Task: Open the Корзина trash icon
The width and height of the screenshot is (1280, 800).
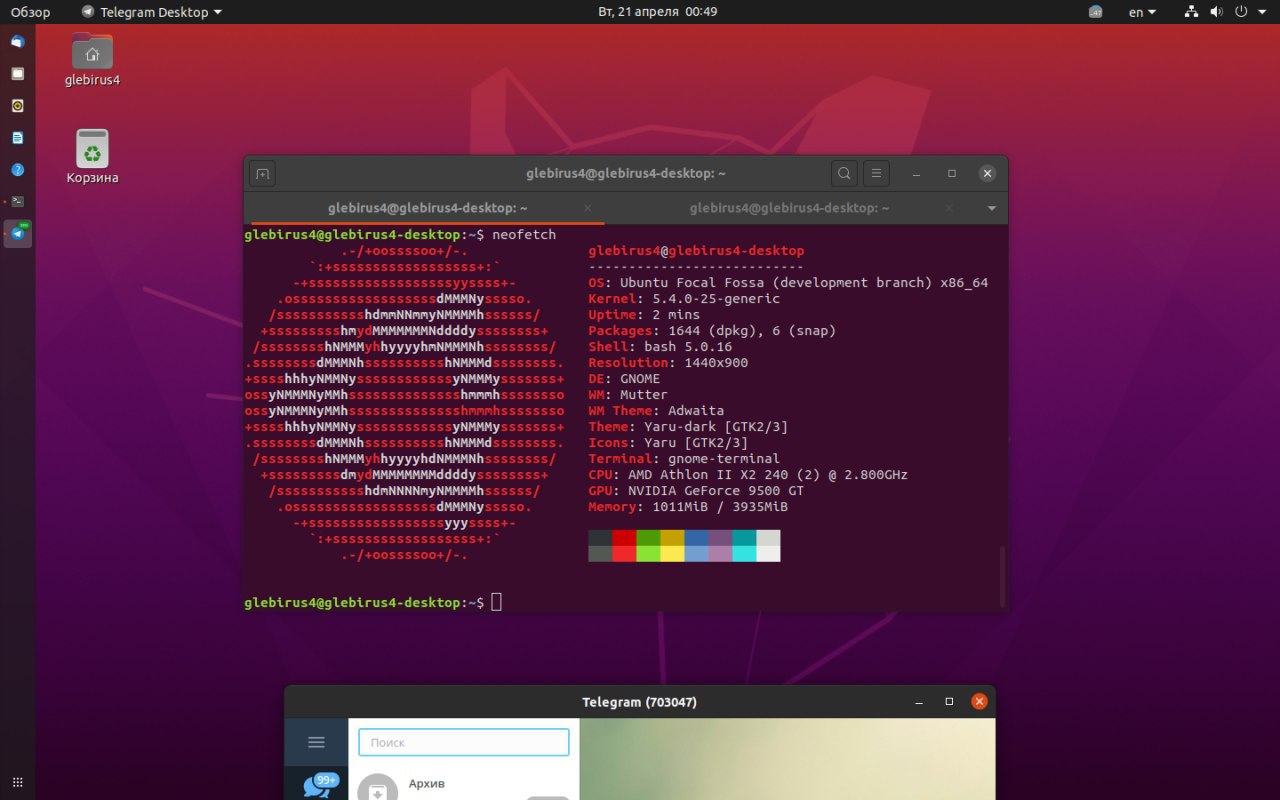Action: [92, 157]
